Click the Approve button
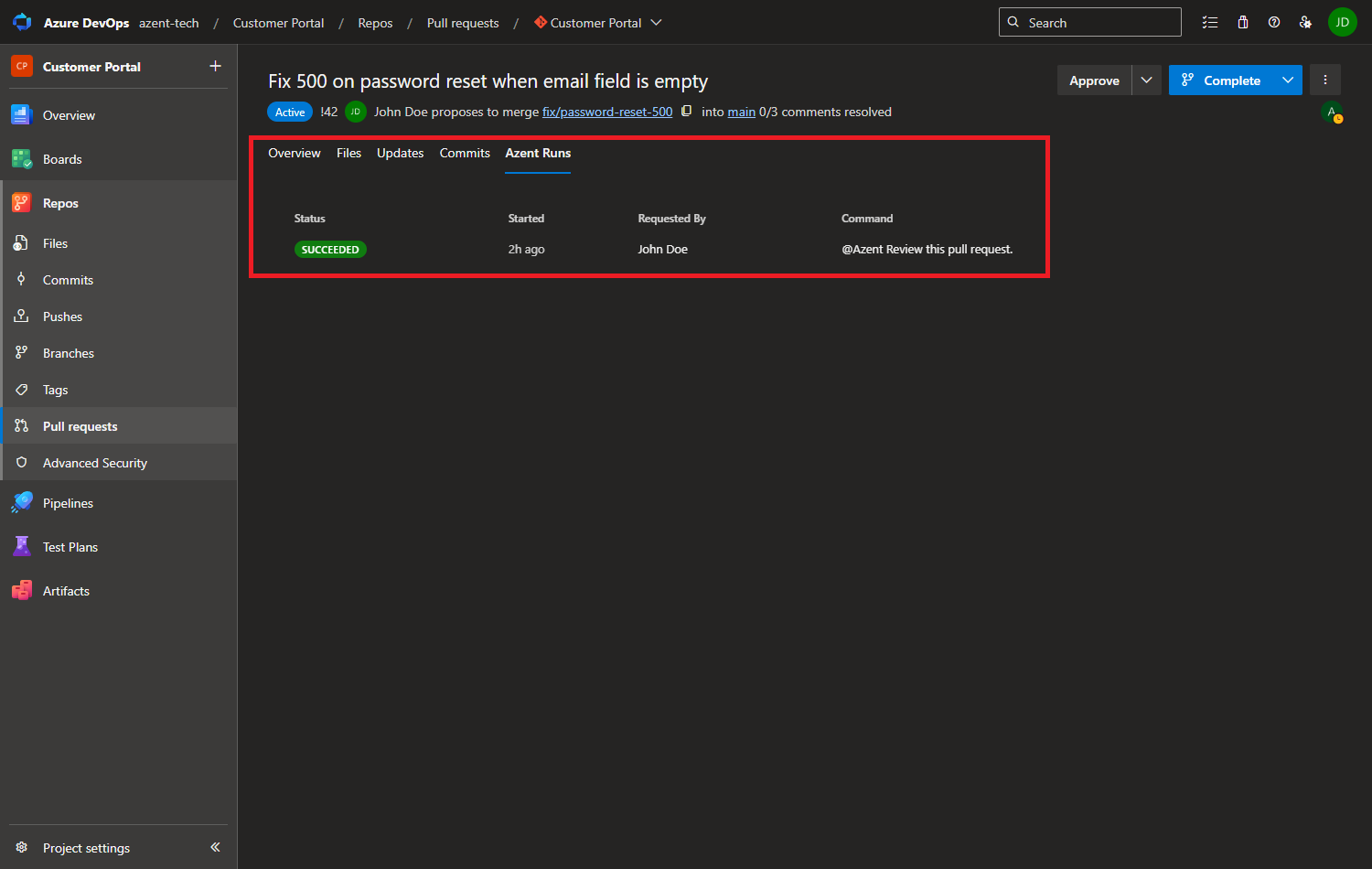This screenshot has width=1372, height=869. coord(1094,80)
